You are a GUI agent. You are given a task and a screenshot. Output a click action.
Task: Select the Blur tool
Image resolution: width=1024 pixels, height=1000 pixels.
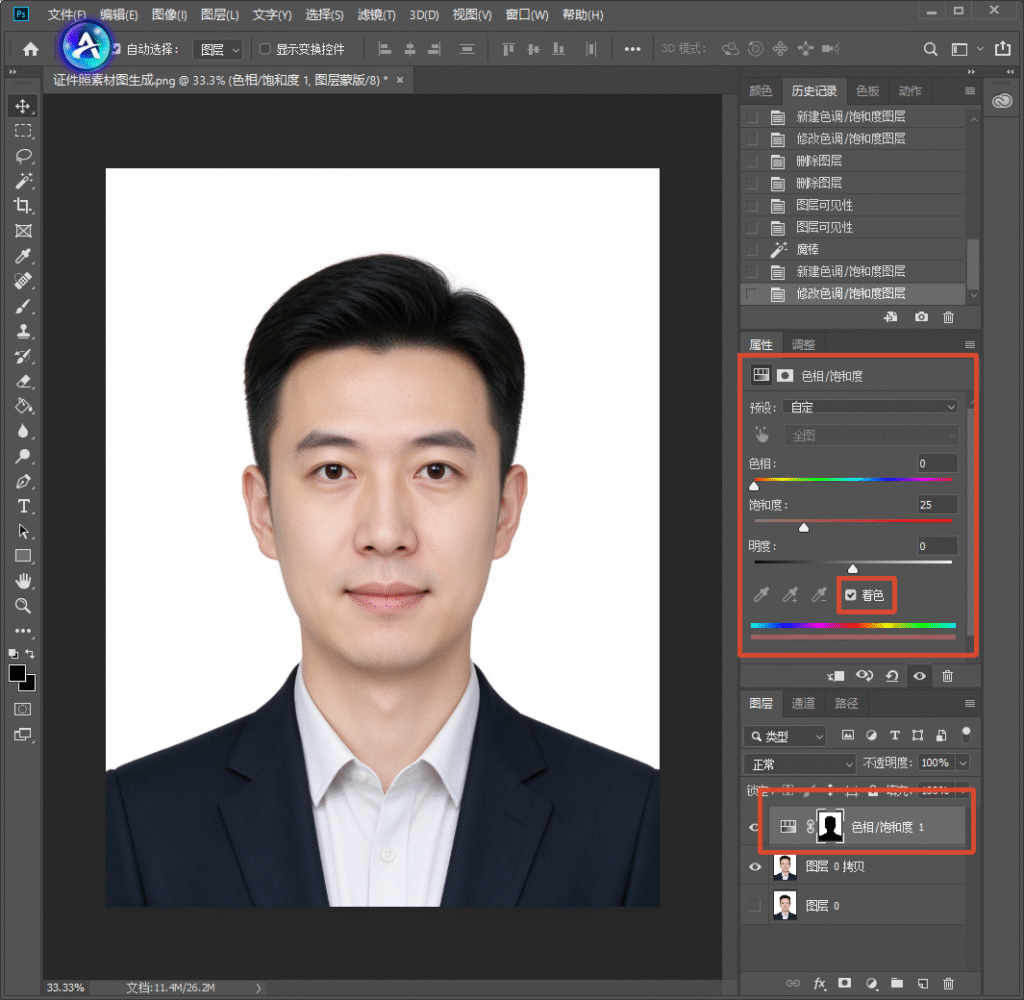coord(23,431)
